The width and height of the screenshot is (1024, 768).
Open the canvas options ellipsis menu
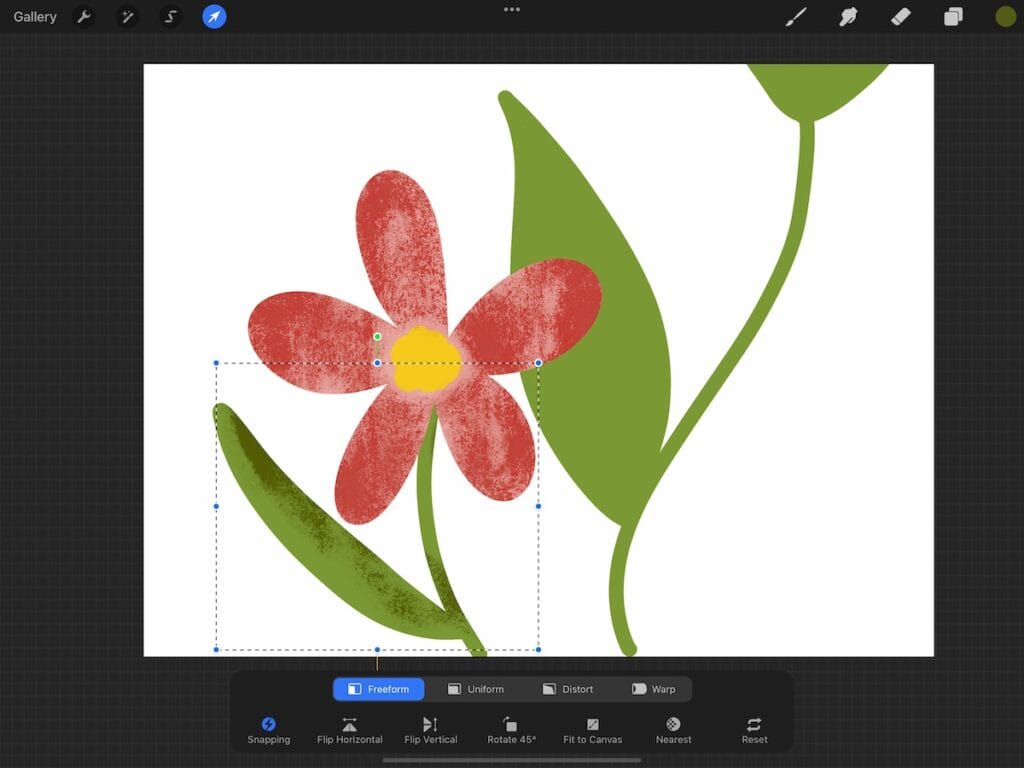point(512,9)
